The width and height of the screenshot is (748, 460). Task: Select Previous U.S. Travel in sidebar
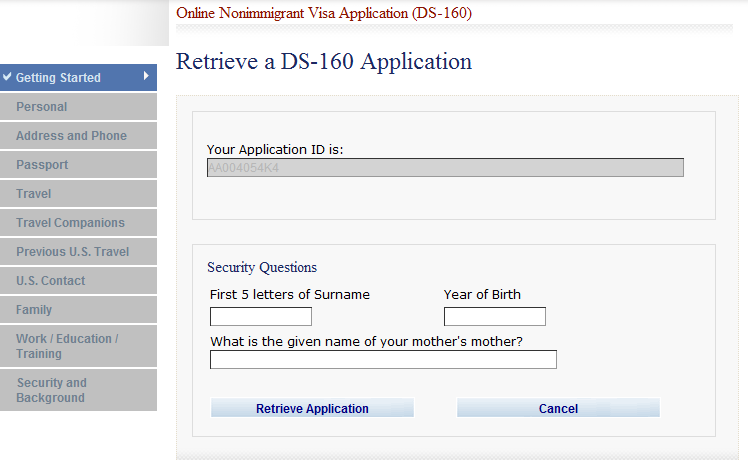72,252
